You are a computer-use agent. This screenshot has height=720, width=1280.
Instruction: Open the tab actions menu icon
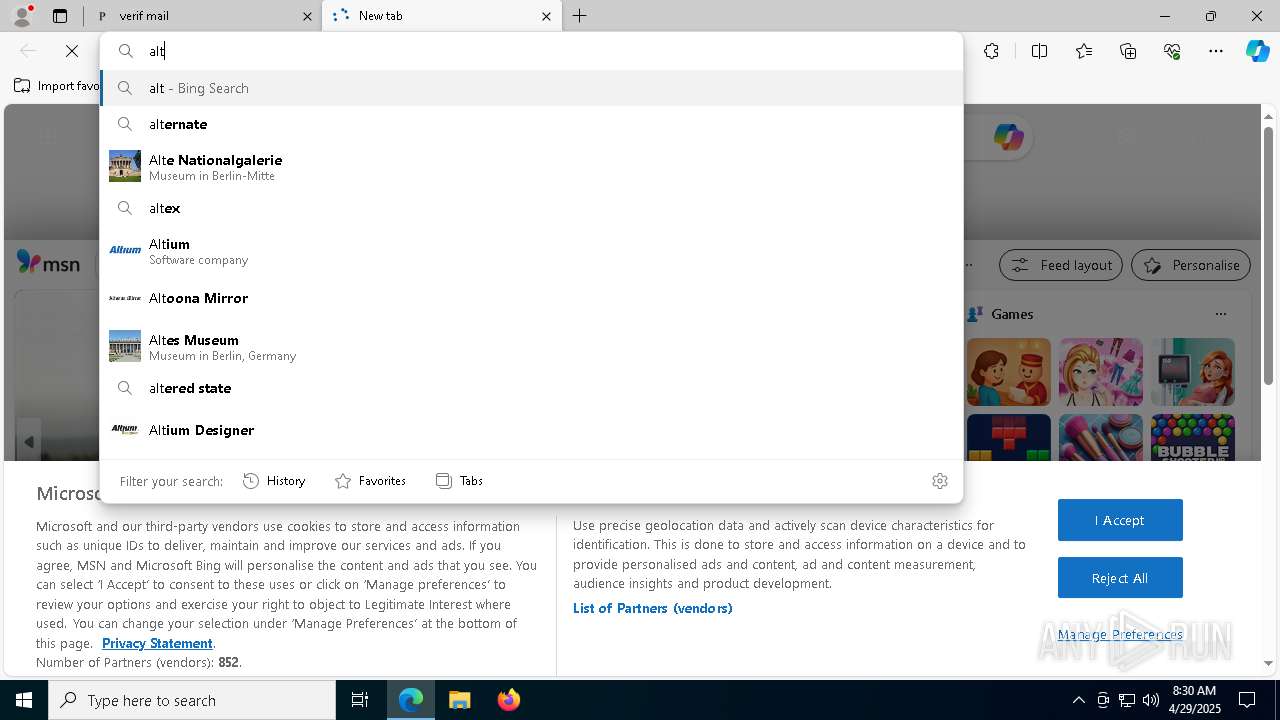60,16
